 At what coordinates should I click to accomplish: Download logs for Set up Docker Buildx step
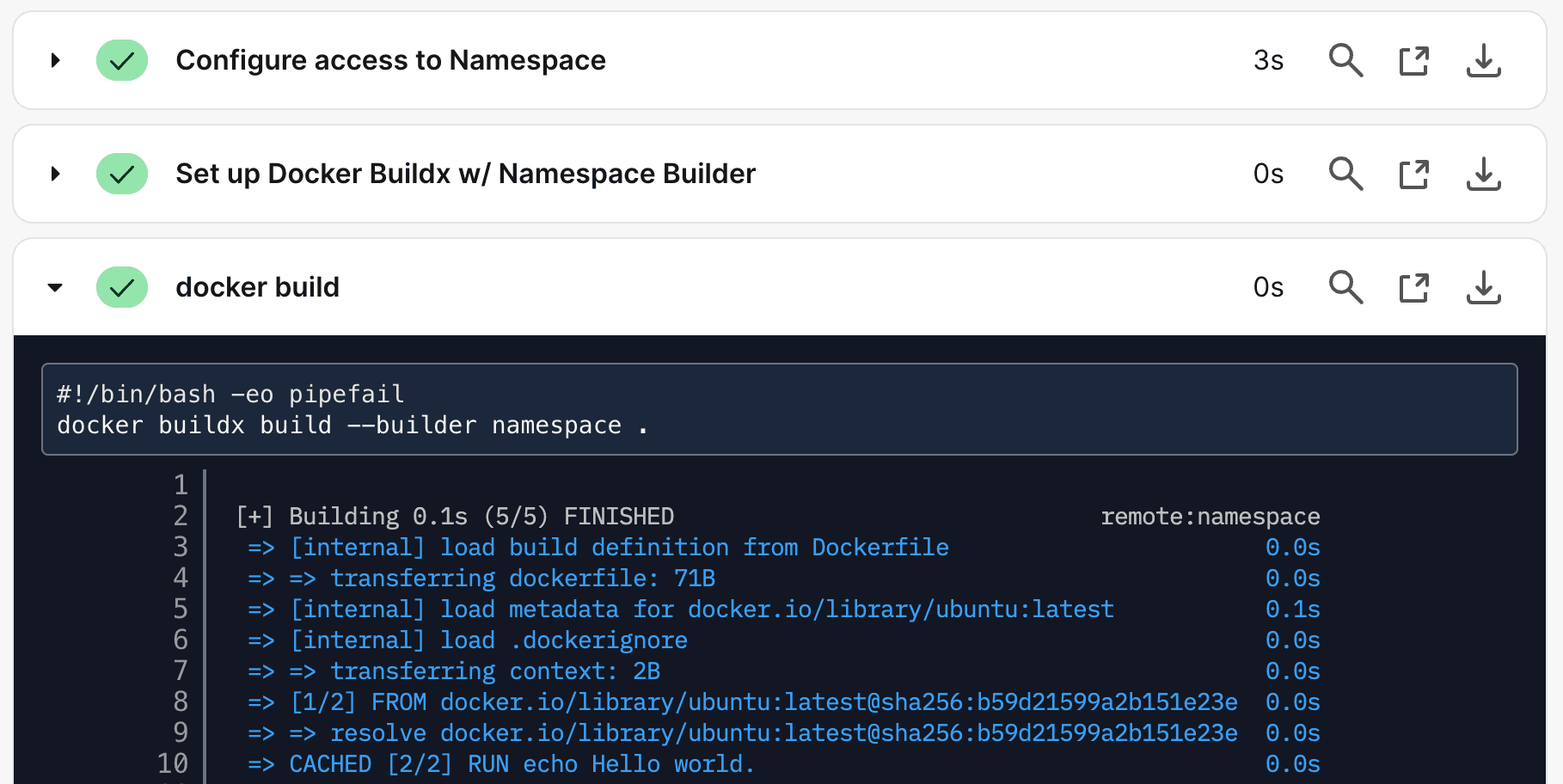coord(1483,174)
